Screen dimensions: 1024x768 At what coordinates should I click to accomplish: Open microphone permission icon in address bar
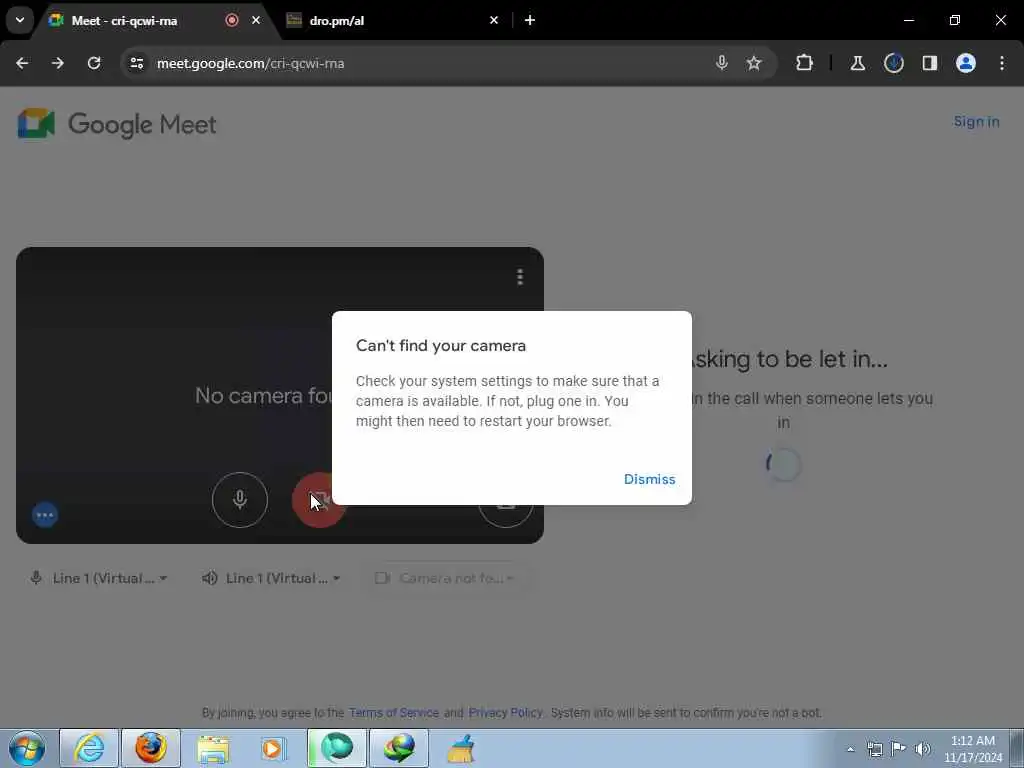coord(722,63)
